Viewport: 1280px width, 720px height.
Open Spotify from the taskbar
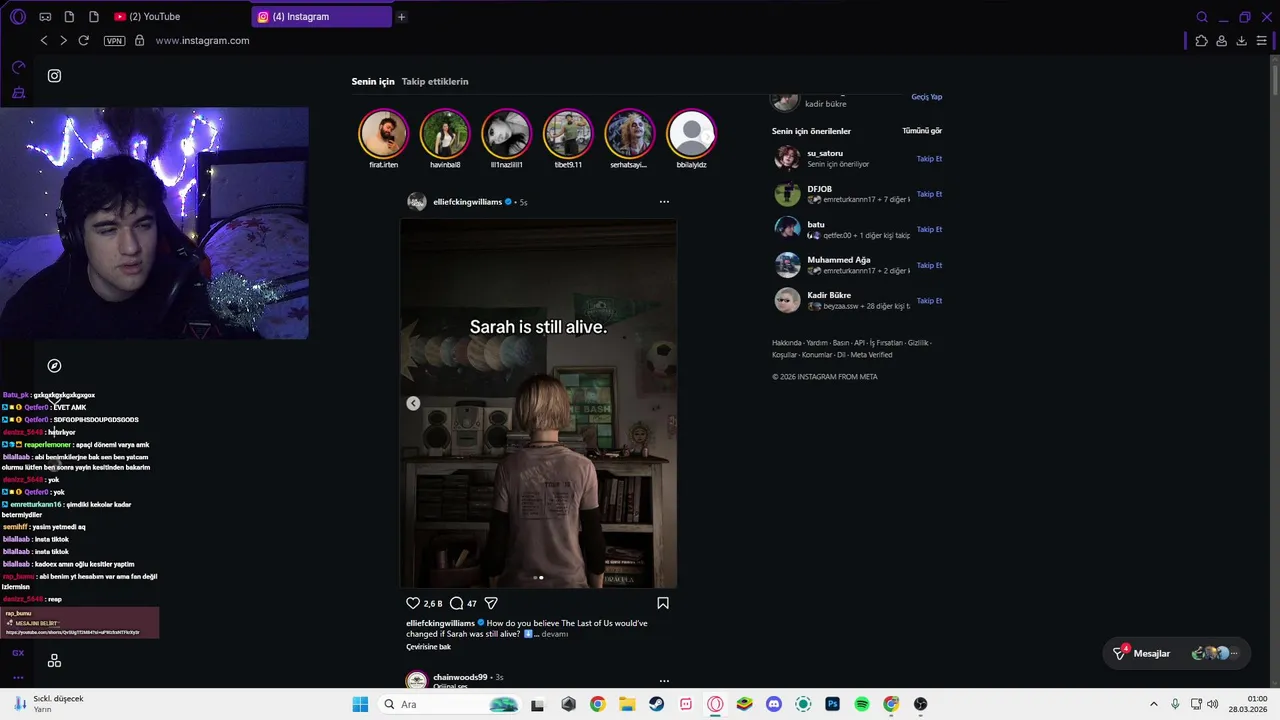click(861, 704)
